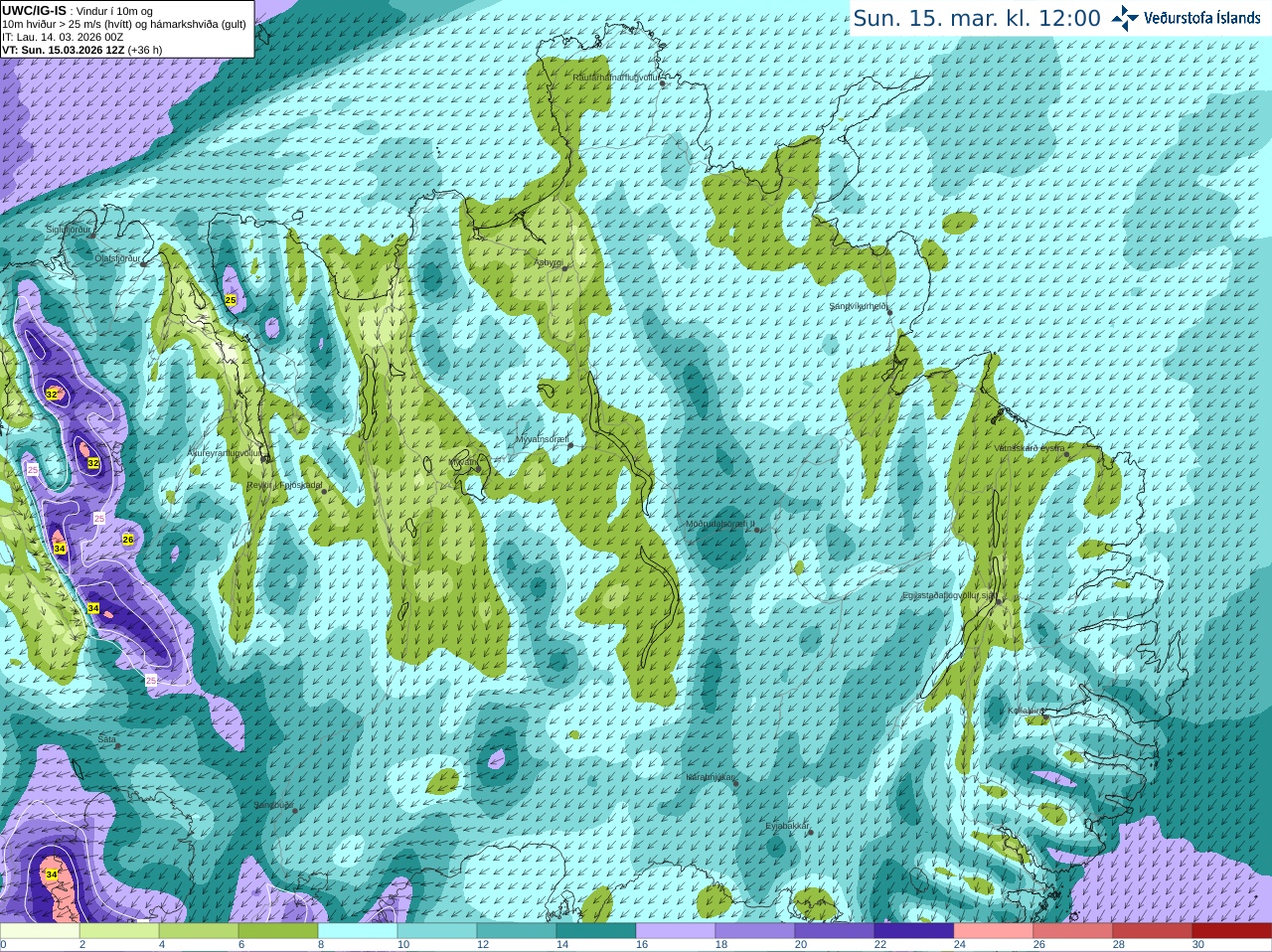Image resolution: width=1272 pixels, height=952 pixels.
Task: Click the yellow 25 peak gust marker
Action: pyautogui.click(x=231, y=300)
